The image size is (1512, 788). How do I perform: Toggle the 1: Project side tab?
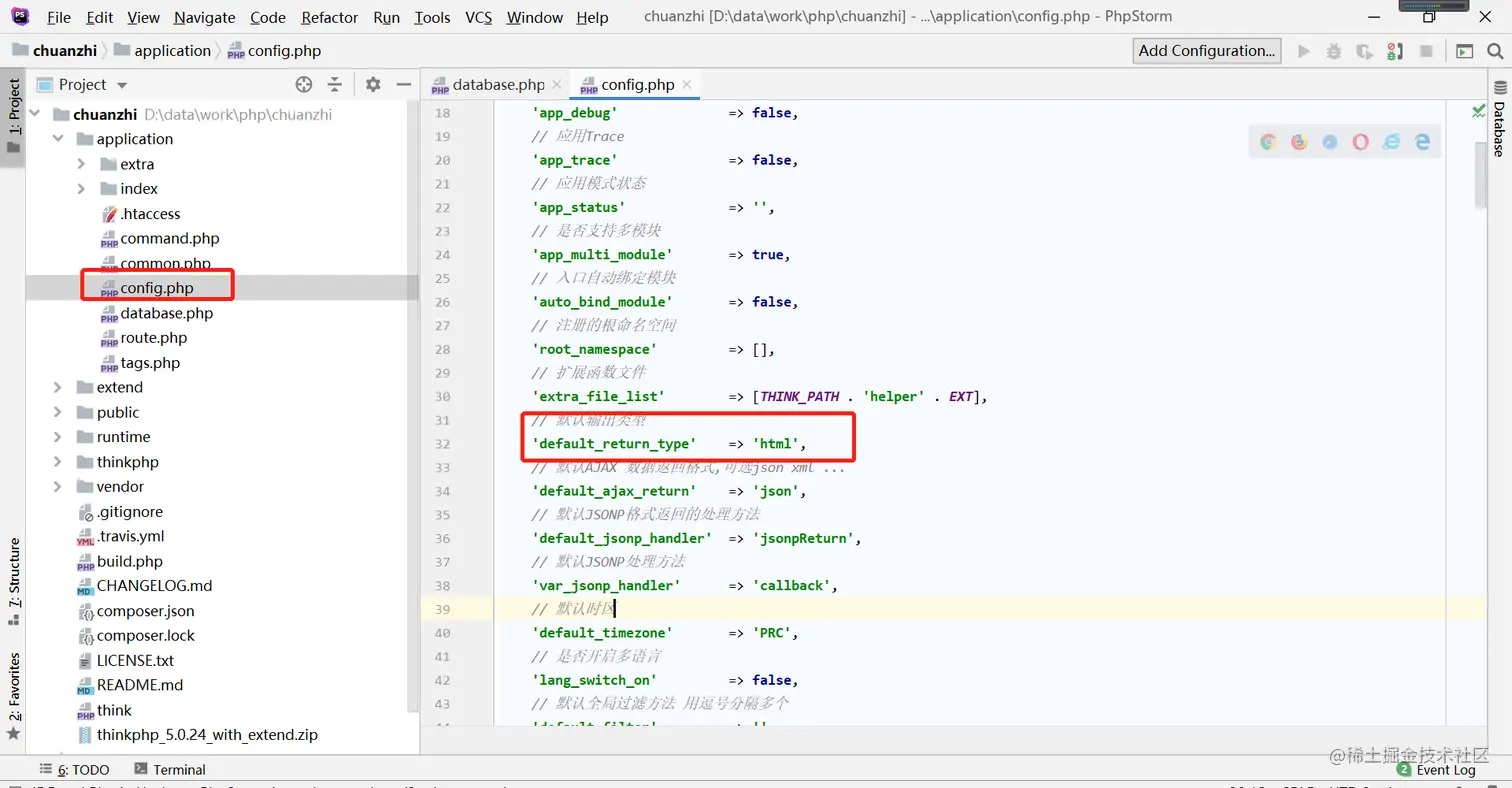point(13,117)
